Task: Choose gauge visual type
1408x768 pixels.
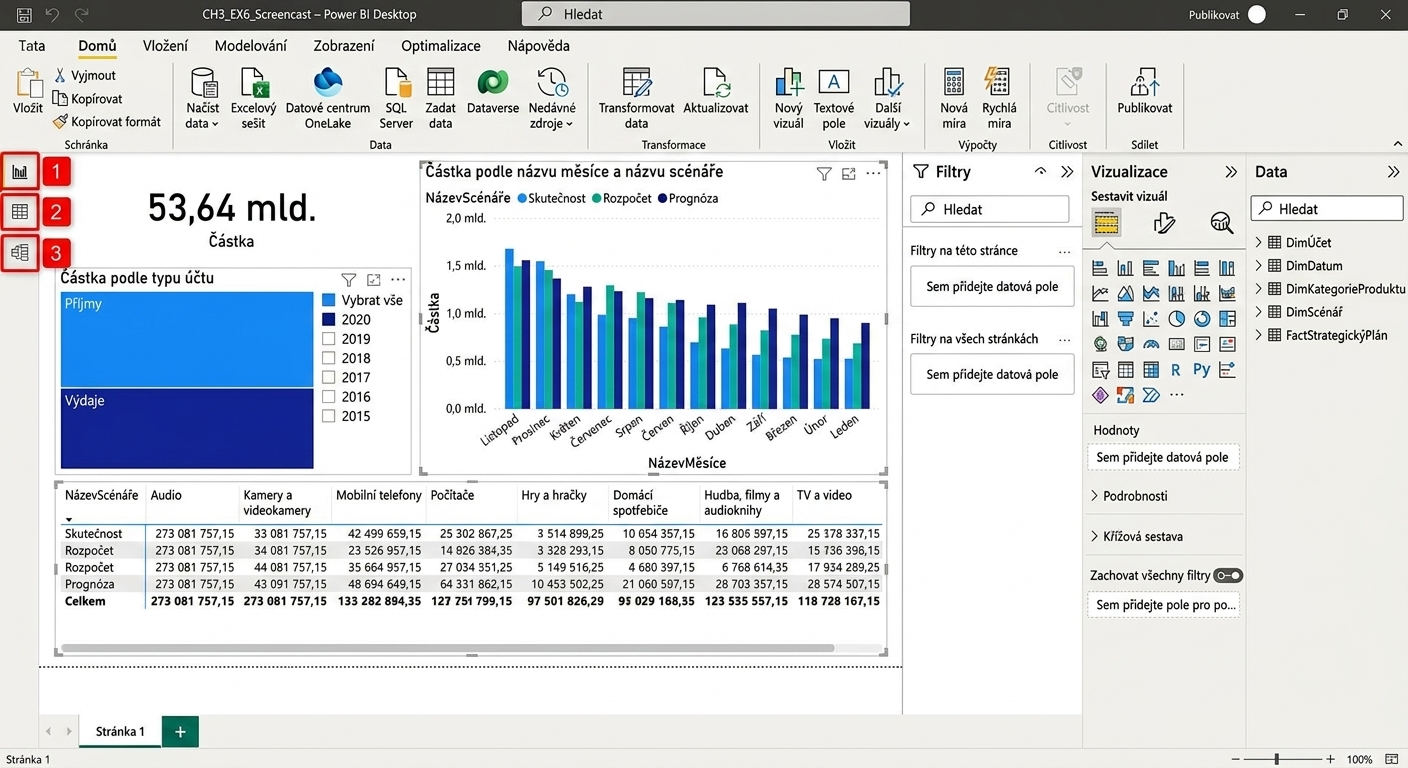Action: point(1151,344)
